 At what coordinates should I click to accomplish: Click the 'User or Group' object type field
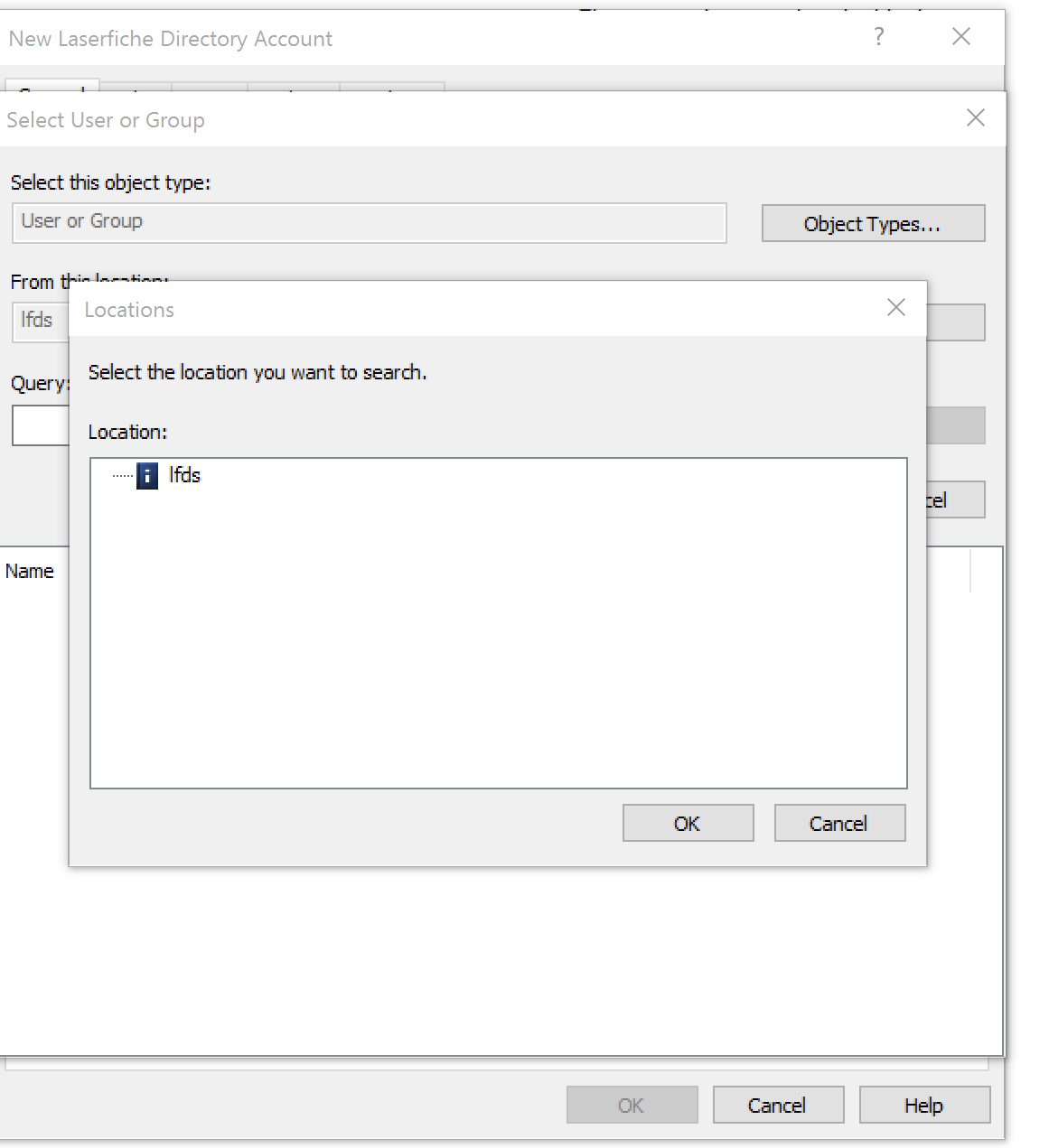tap(369, 222)
